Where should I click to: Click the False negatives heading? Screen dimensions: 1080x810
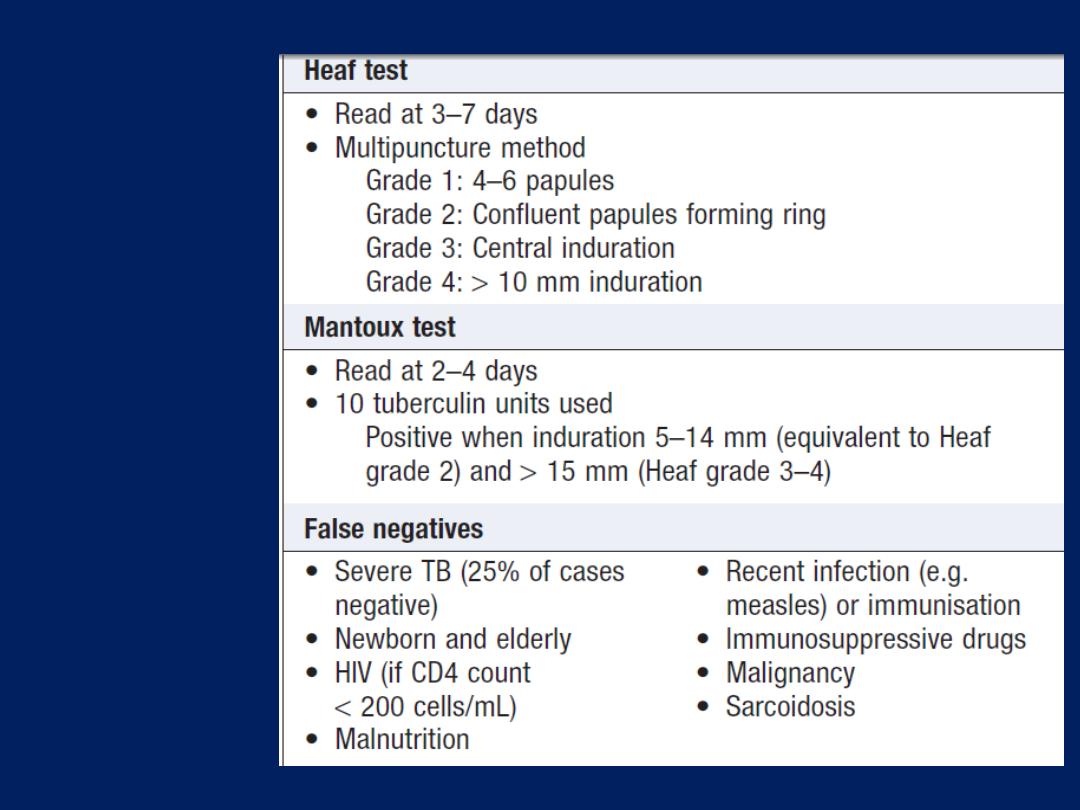[393, 529]
